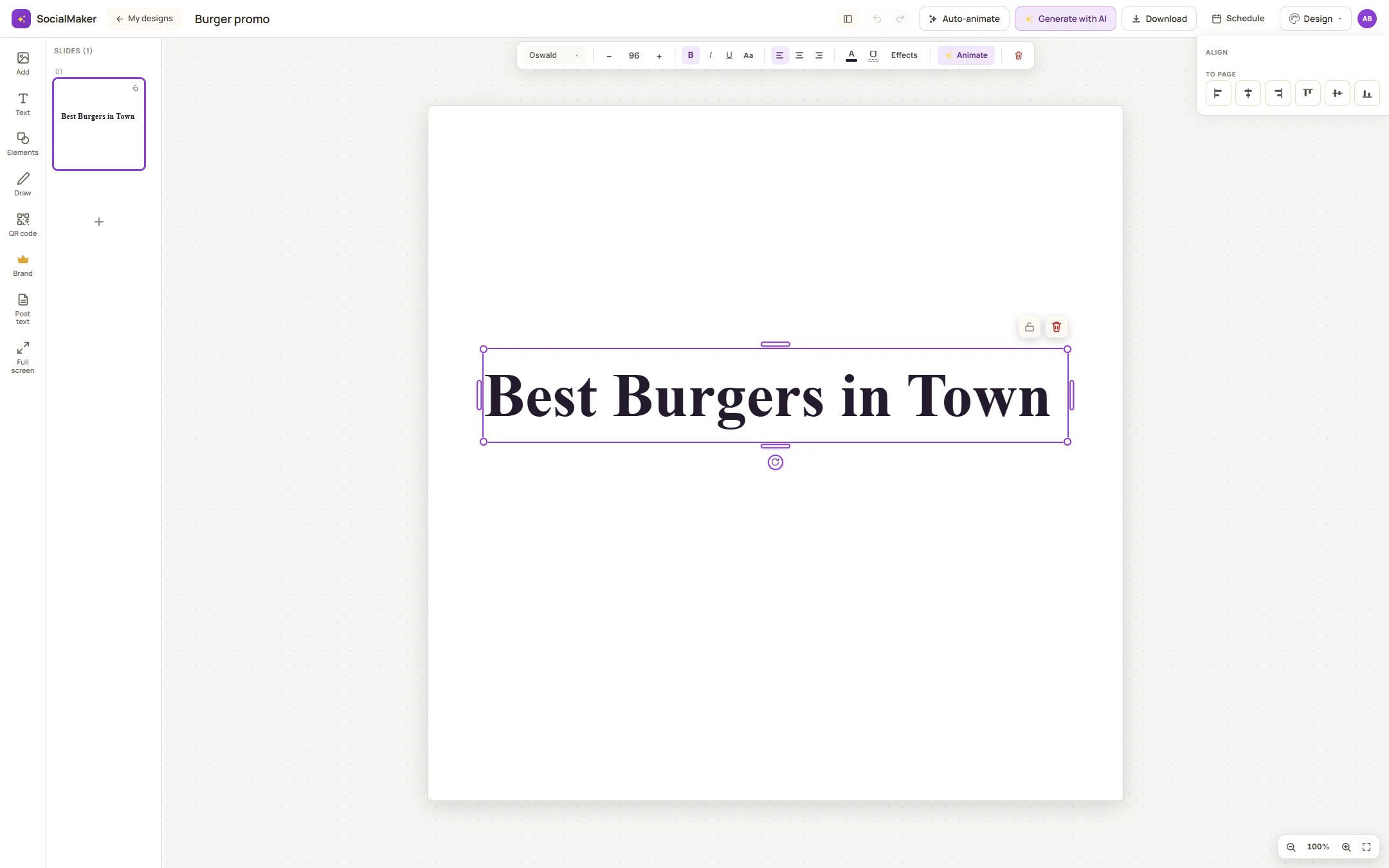
Task: Select the Draw tool
Action: click(23, 185)
